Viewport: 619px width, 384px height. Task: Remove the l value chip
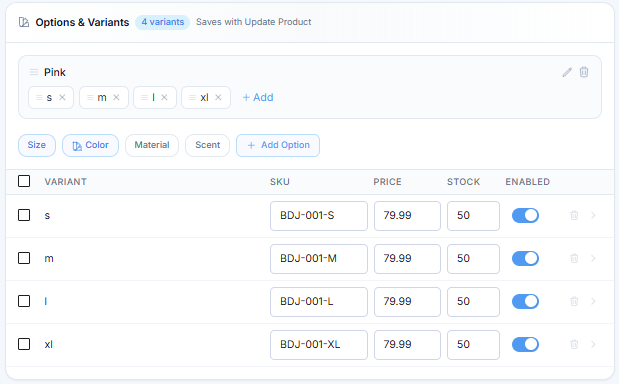(164, 97)
